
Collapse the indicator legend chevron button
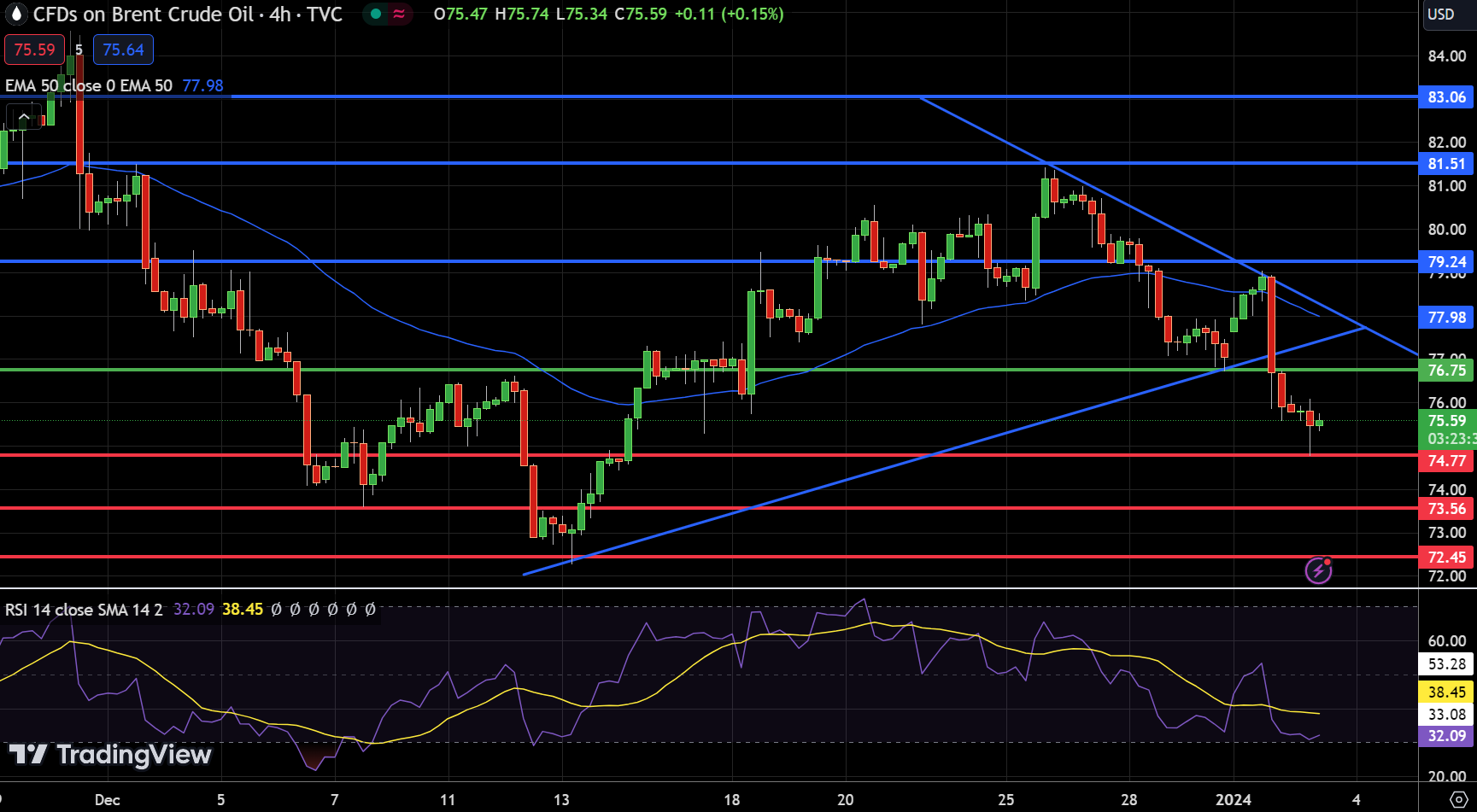[24, 117]
